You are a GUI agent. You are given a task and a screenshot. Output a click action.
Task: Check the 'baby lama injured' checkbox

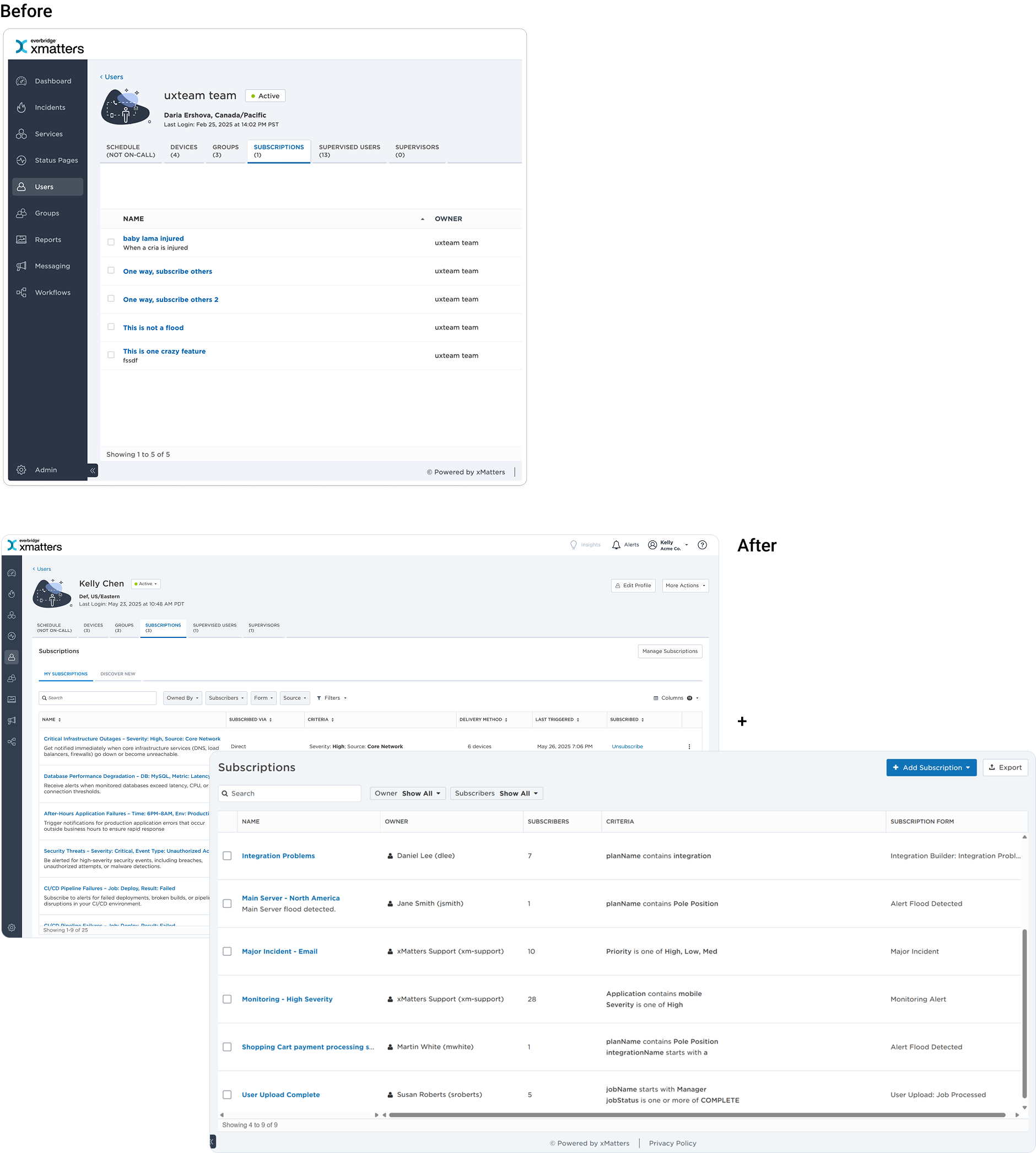click(111, 242)
